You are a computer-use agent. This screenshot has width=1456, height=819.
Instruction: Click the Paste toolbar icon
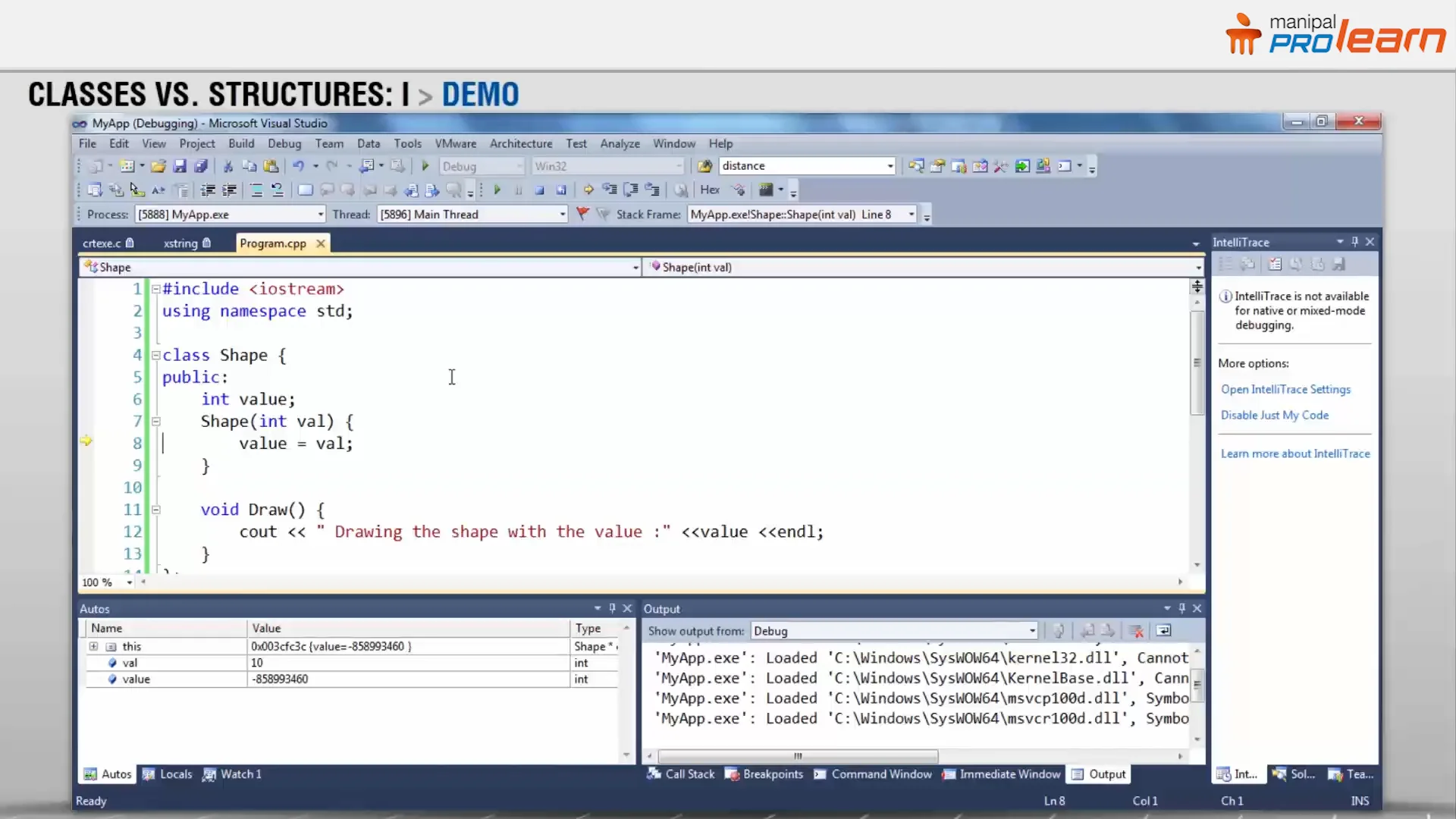pyautogui.click(x=271, y=166)
